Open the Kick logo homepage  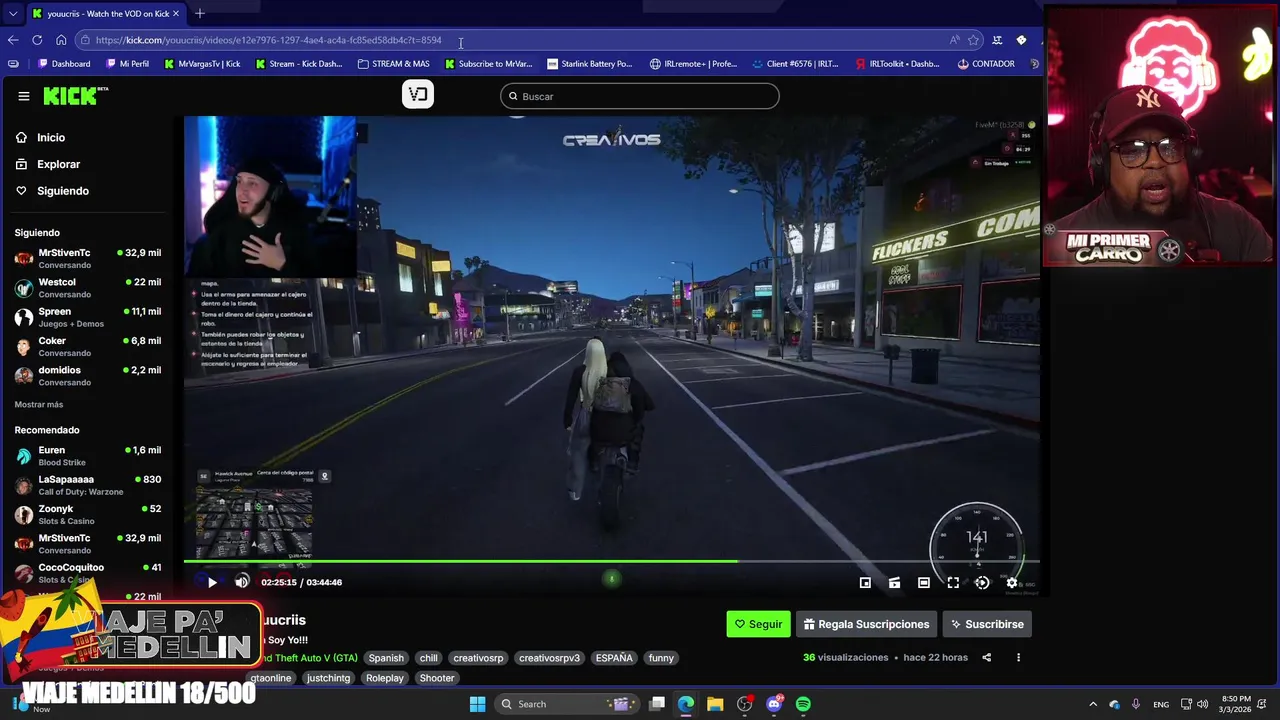[75, 96]
